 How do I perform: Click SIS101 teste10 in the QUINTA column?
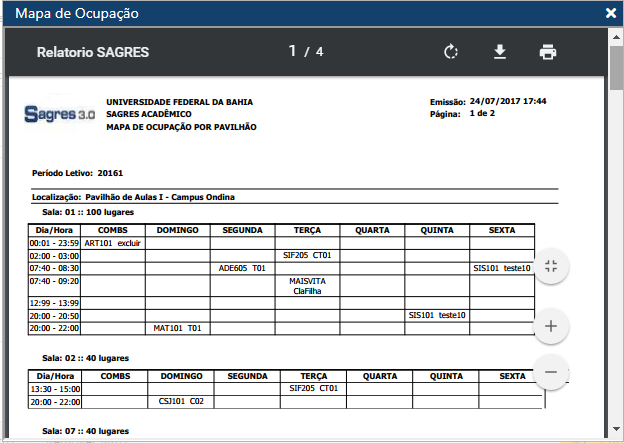pyautogui.click(x=437, y=315)
